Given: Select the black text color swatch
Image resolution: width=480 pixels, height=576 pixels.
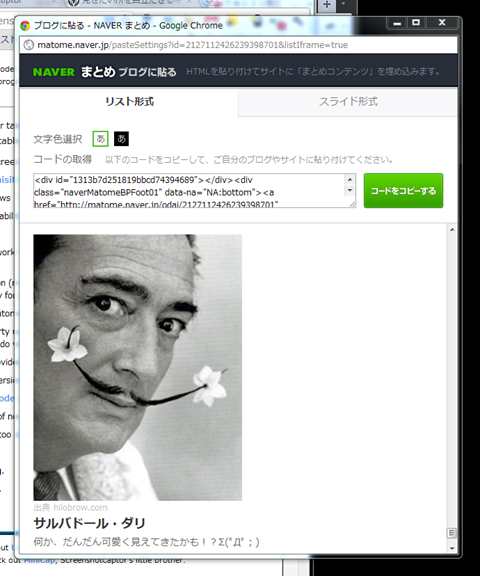Looking at the screenshot, I should (121, 139).
